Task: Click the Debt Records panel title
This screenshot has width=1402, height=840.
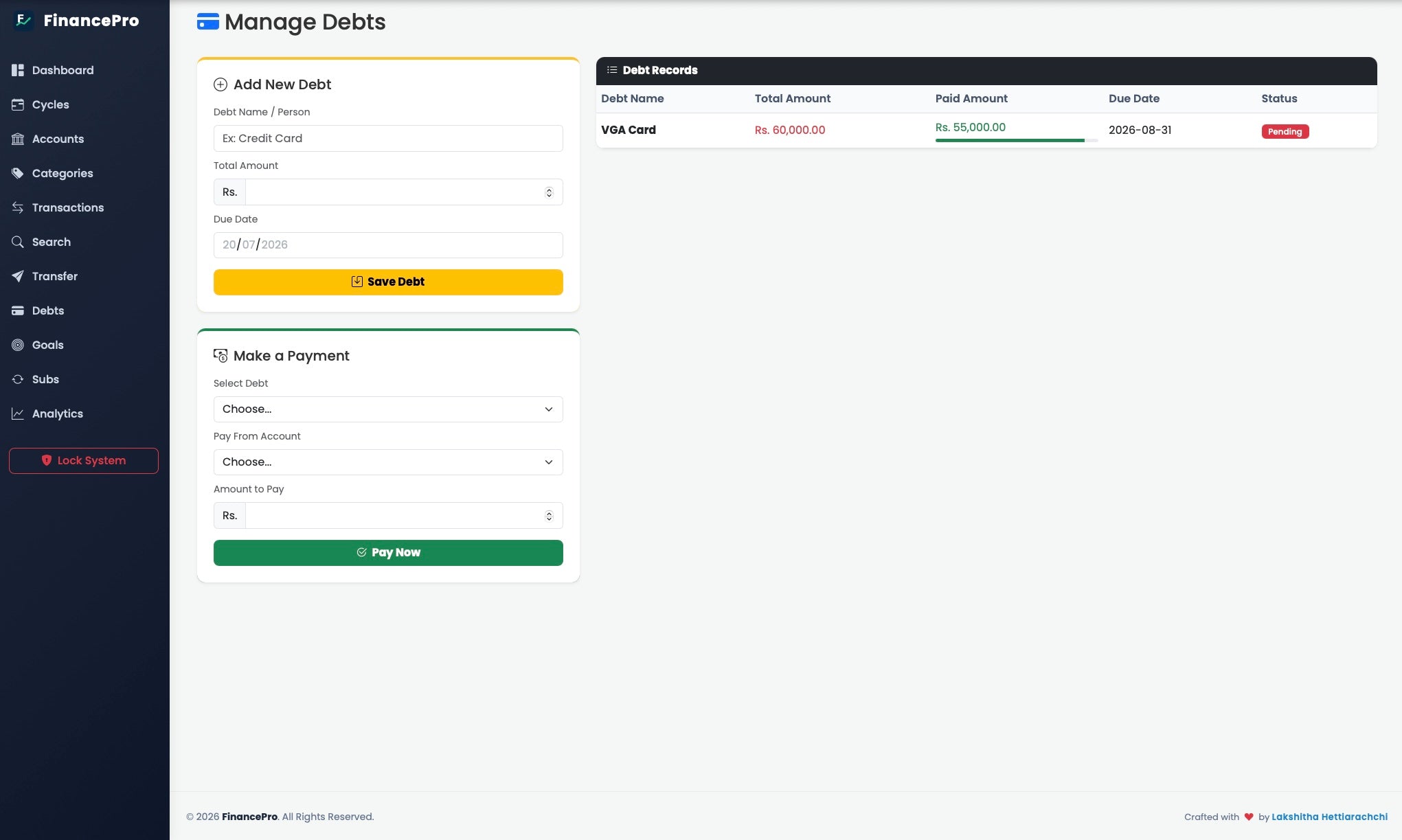Action: (x=660, y=70)
